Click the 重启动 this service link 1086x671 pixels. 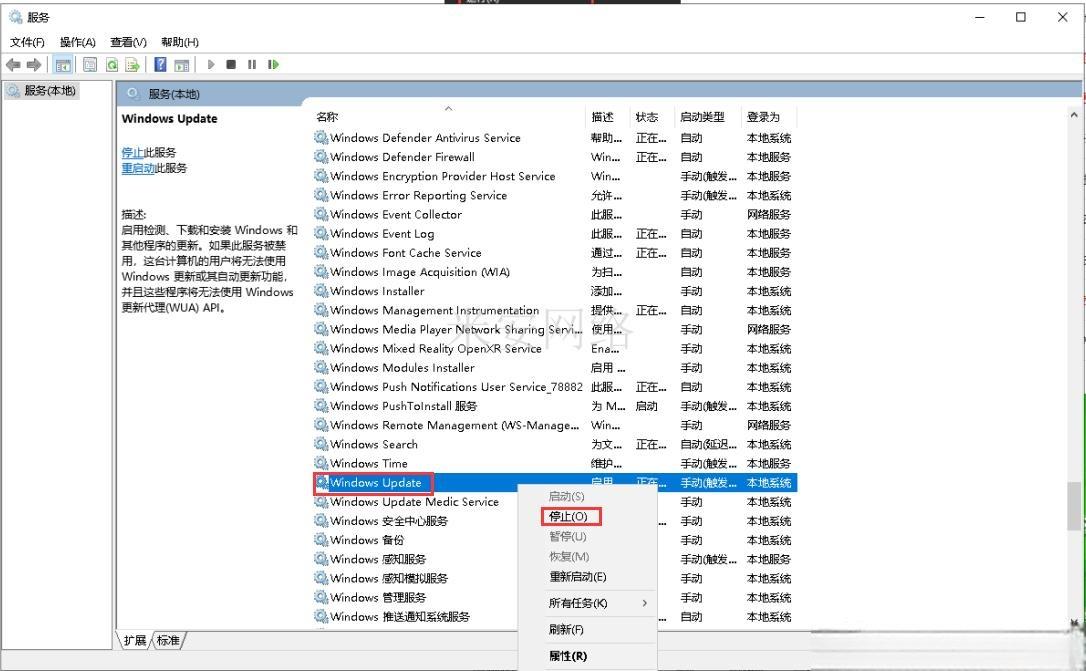[138, 168]
